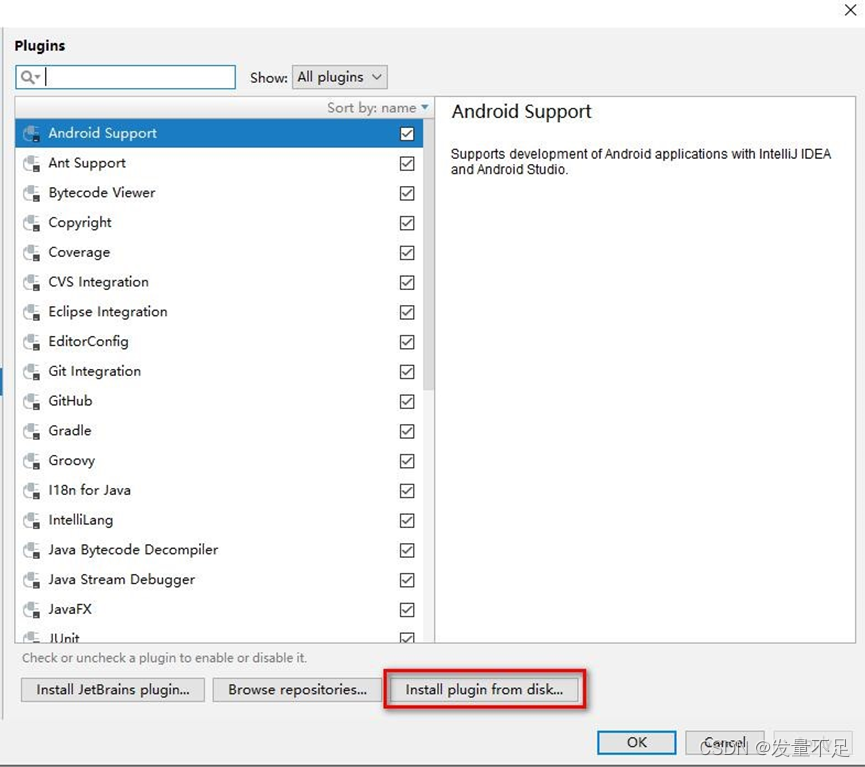
Task: Uncheck the Java Stream Debugger checkbox
Action: point(407,580)
